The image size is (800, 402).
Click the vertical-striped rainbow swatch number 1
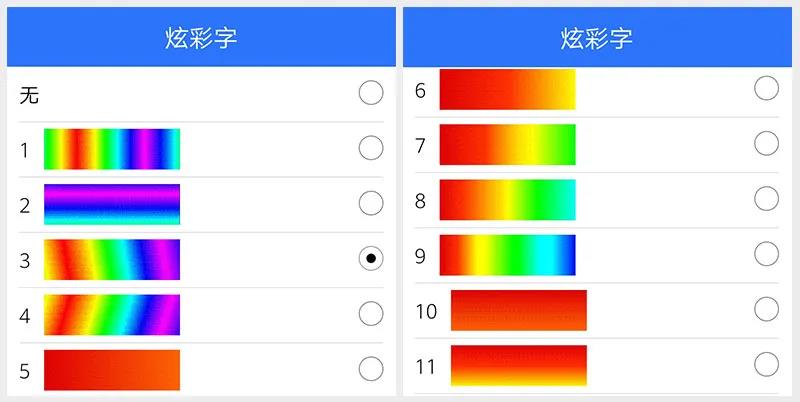tap(112, 149)
